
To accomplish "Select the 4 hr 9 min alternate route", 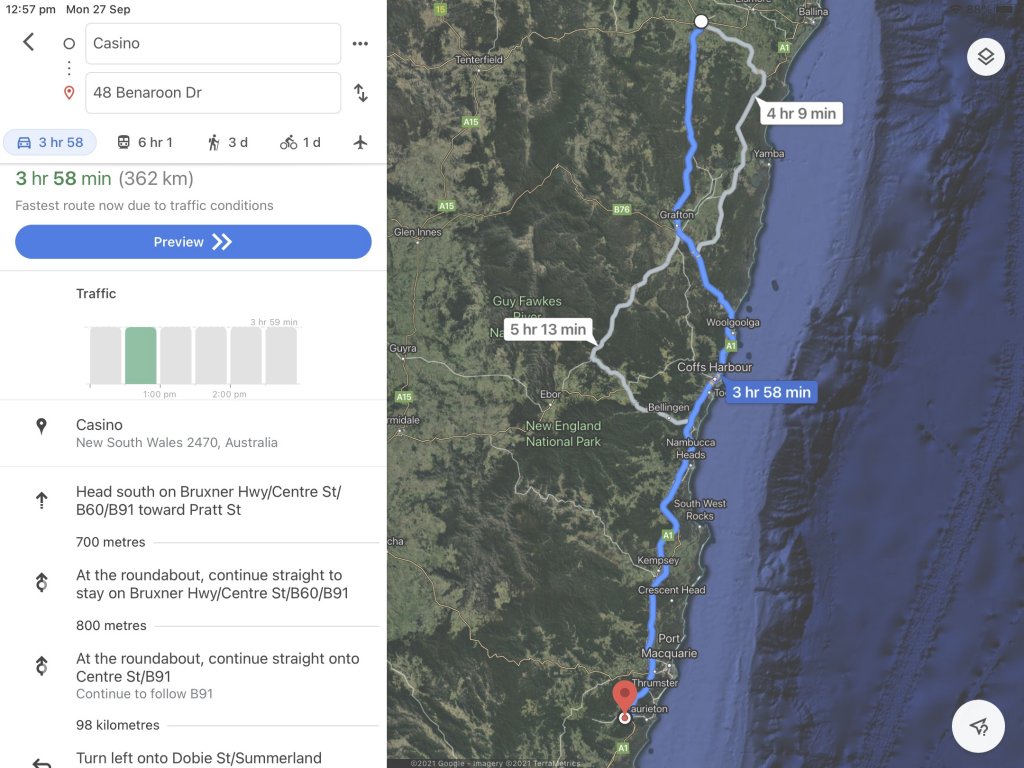I will (801, 114).
